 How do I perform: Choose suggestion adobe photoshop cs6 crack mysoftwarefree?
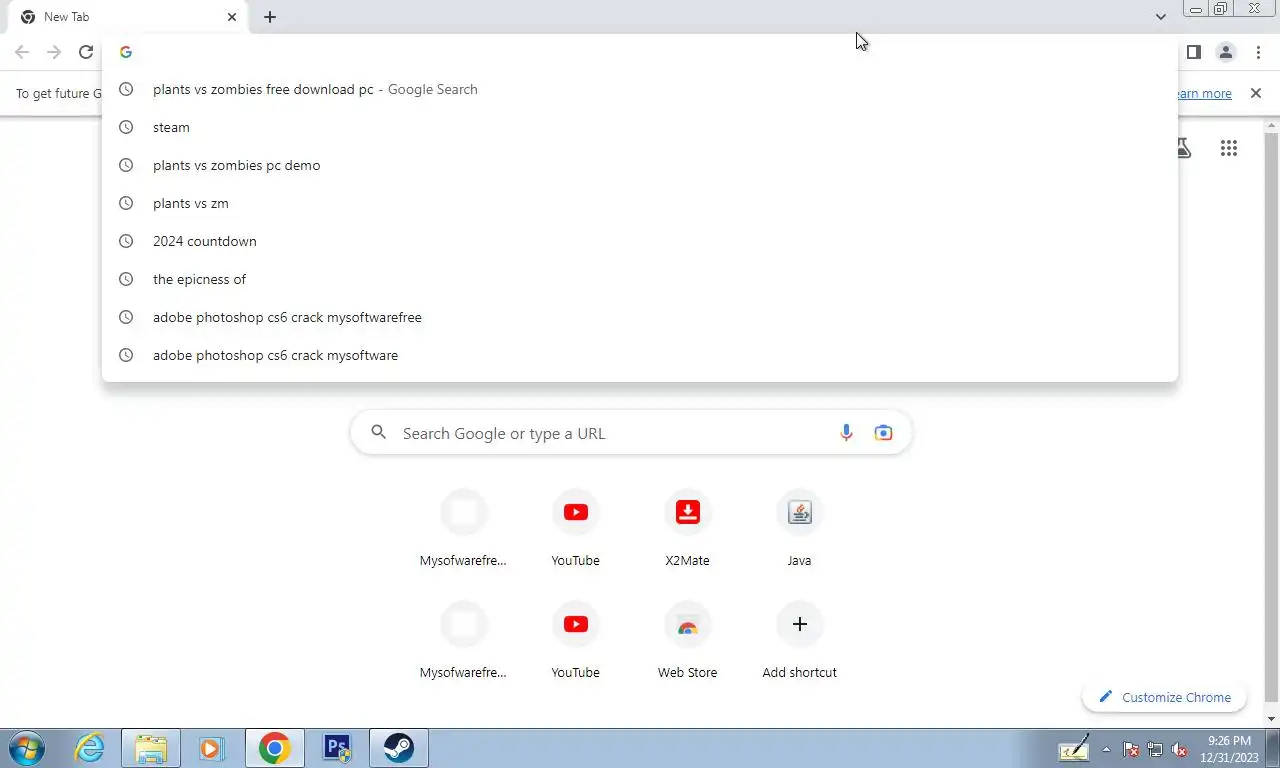pos(640,317)
